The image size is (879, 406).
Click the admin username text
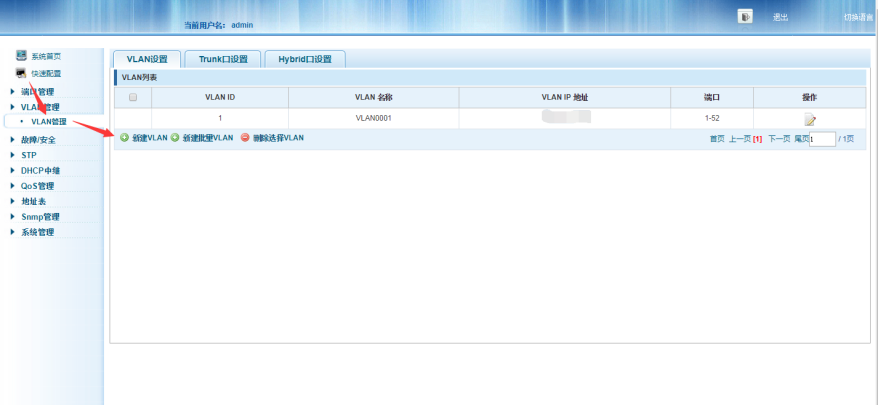pyautogui.click(x=242, y=25)
